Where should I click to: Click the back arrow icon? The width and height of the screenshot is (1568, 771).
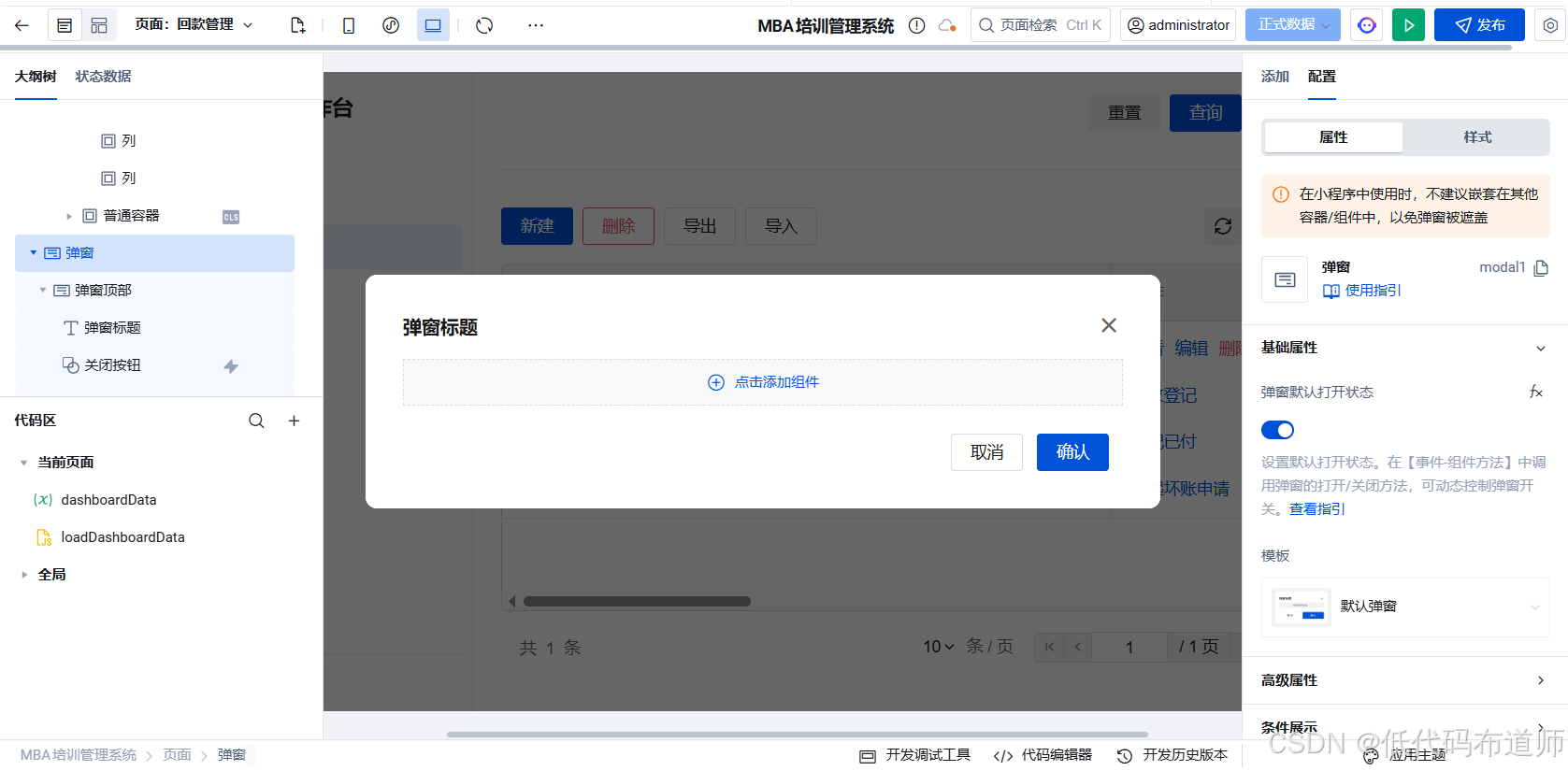pyautogui.click(x=22, y=25)
